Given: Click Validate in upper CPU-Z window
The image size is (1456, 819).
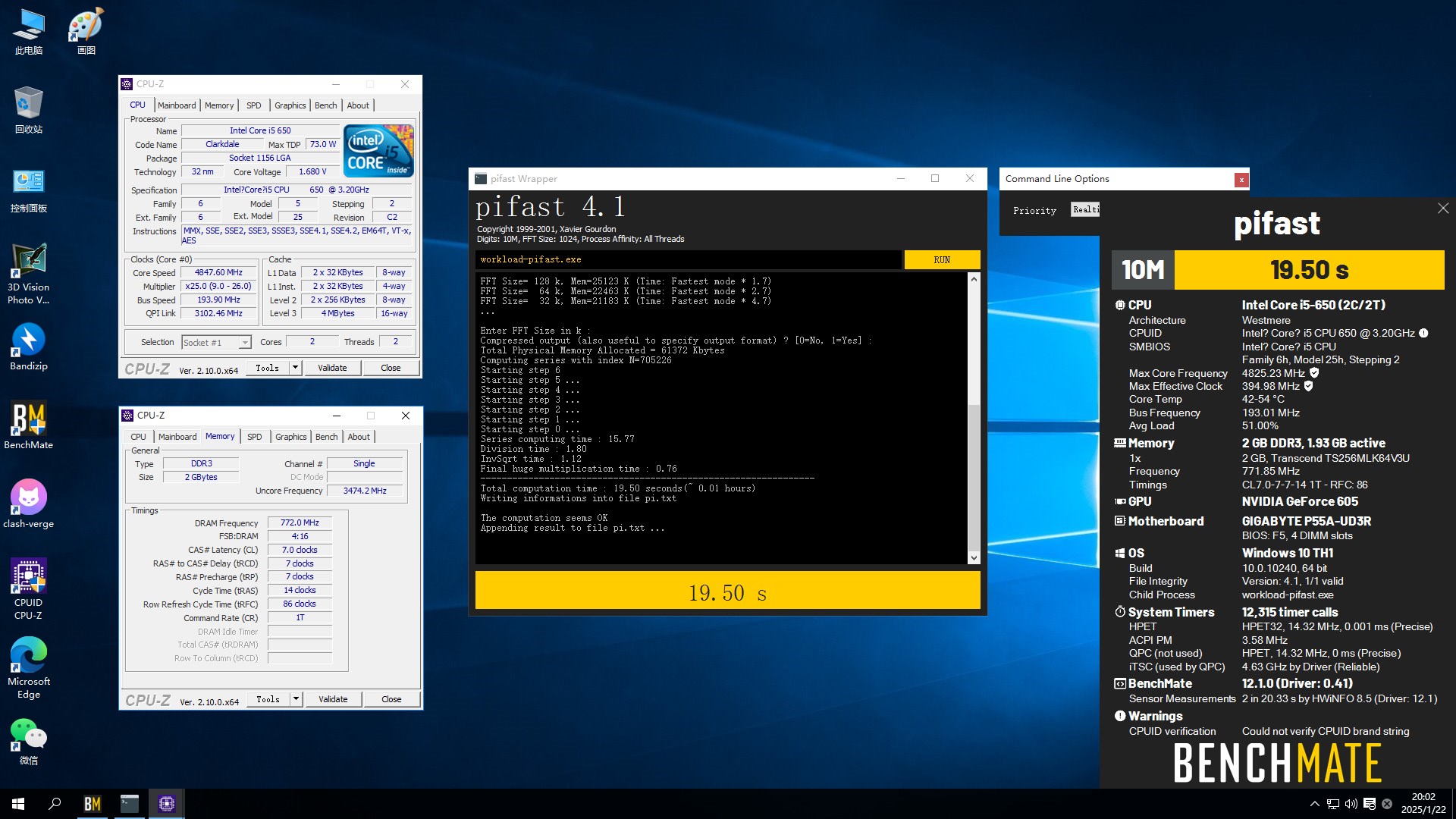Looking at the screenshot, I should coord(332,368).
